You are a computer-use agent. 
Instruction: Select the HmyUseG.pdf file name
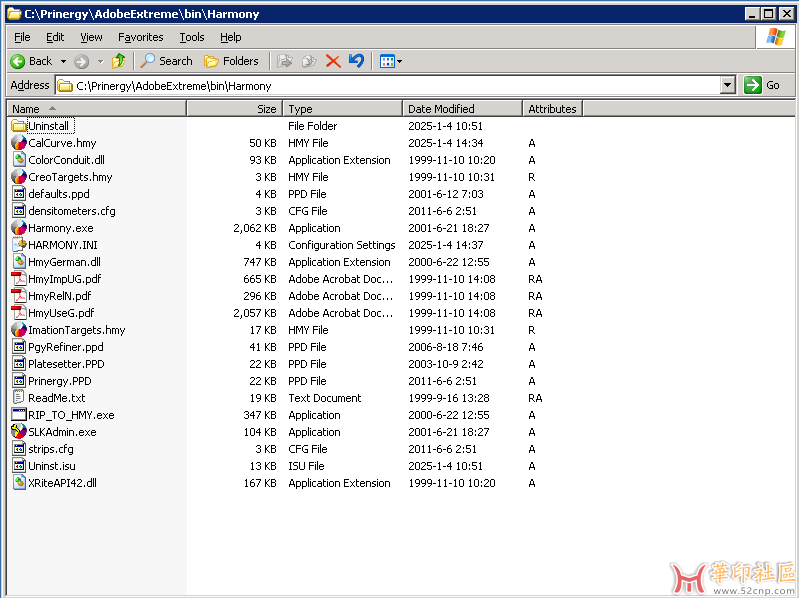click(x=61, y=313)
